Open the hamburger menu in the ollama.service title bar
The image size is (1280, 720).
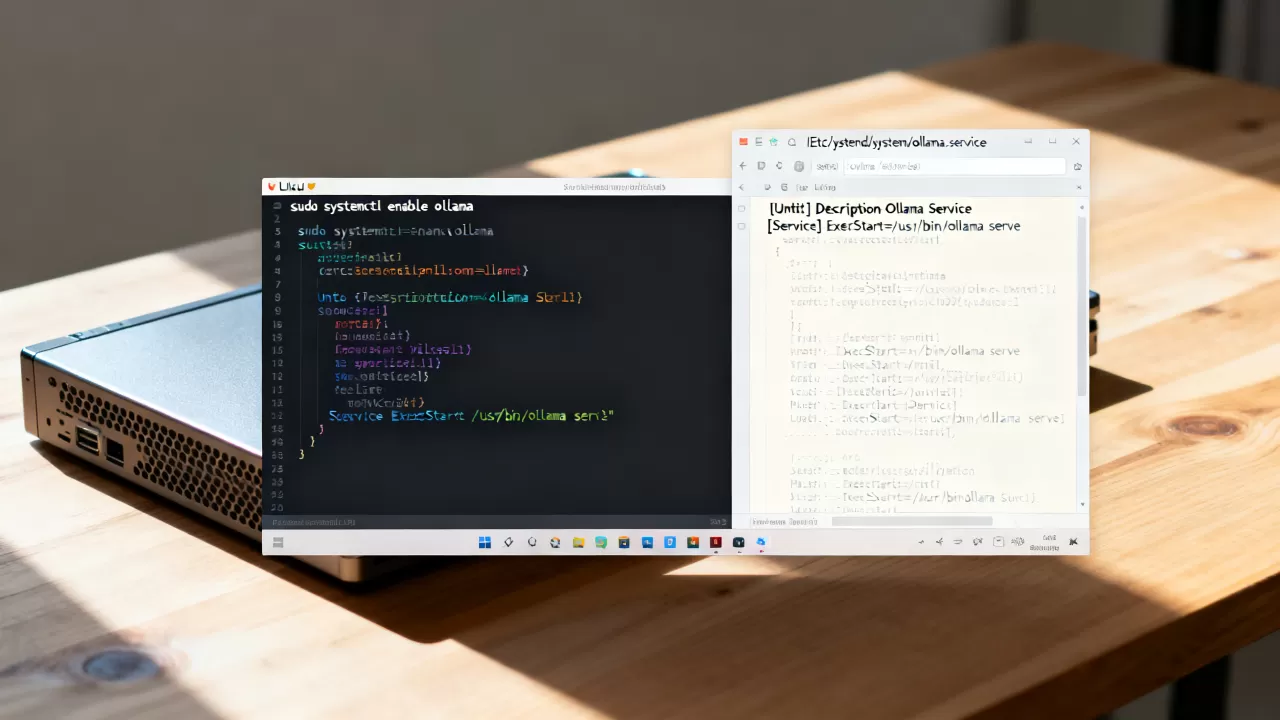(758, 142)
